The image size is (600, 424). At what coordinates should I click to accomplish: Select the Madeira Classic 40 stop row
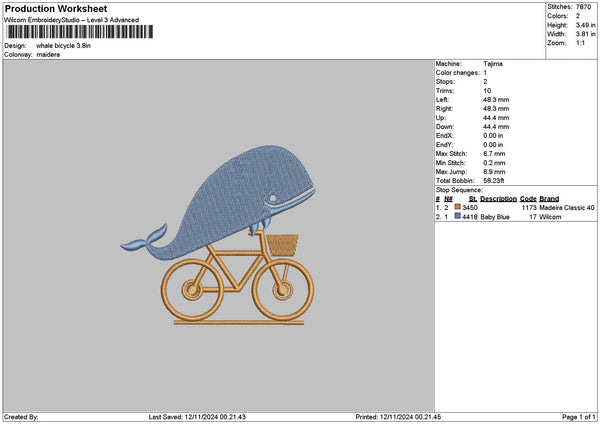point(515,207)
